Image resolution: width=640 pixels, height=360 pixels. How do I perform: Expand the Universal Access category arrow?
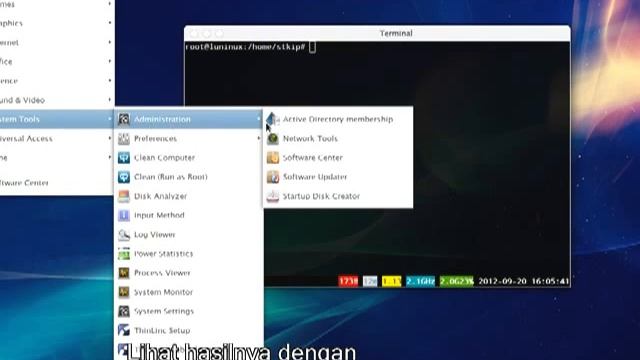[x=109, y=138]
